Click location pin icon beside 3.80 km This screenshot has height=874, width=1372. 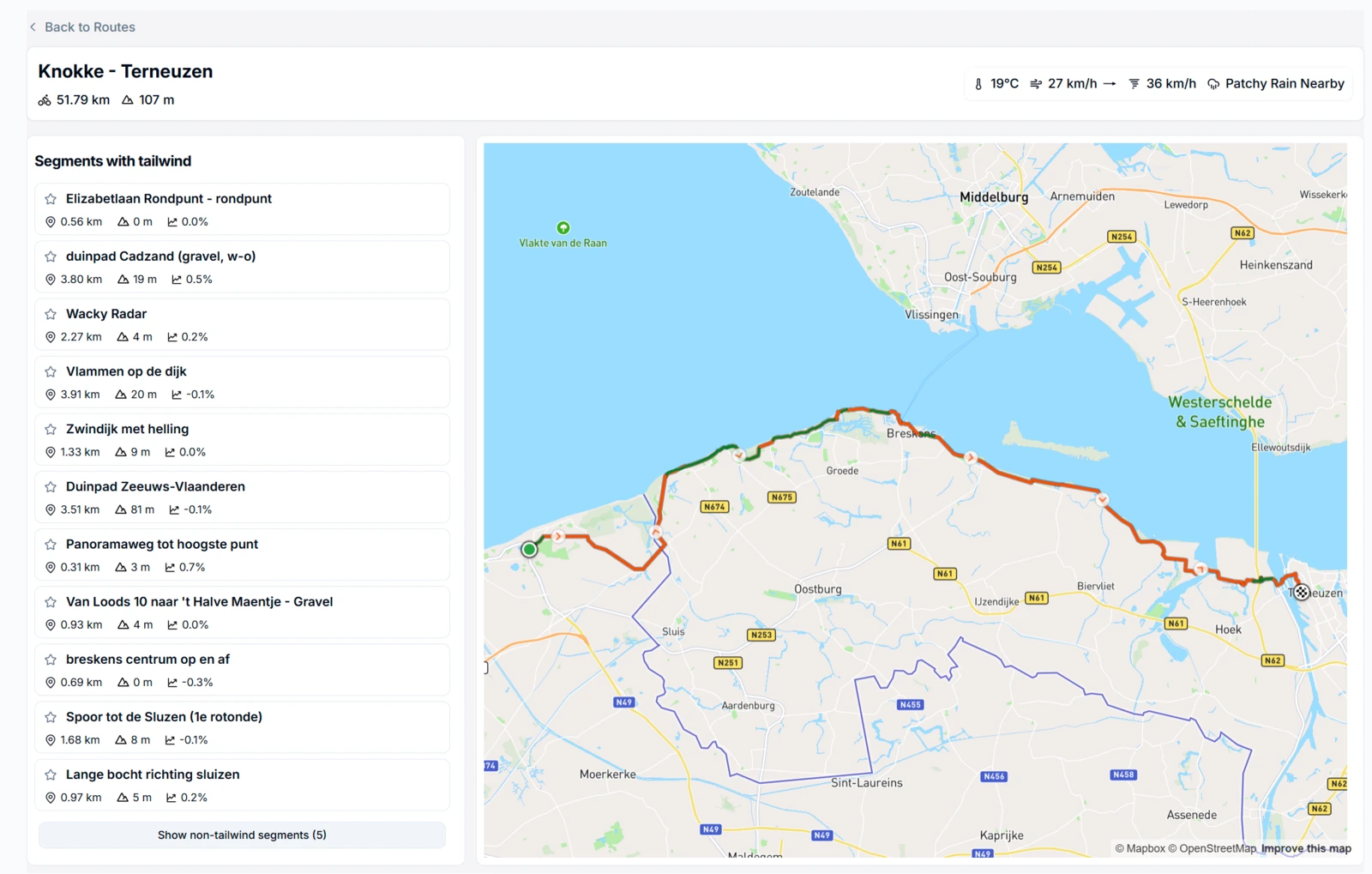point(51,280)
